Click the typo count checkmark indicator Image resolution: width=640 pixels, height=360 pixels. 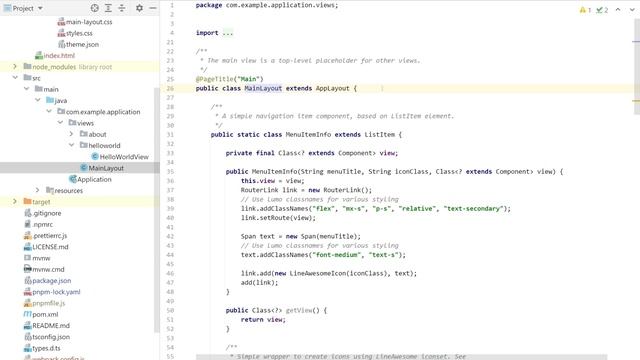pyautogui.click(x=602, y=10)
